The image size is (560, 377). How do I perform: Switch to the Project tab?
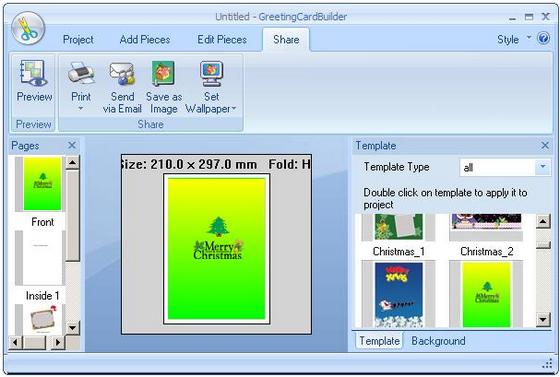(x=78, y=39)
